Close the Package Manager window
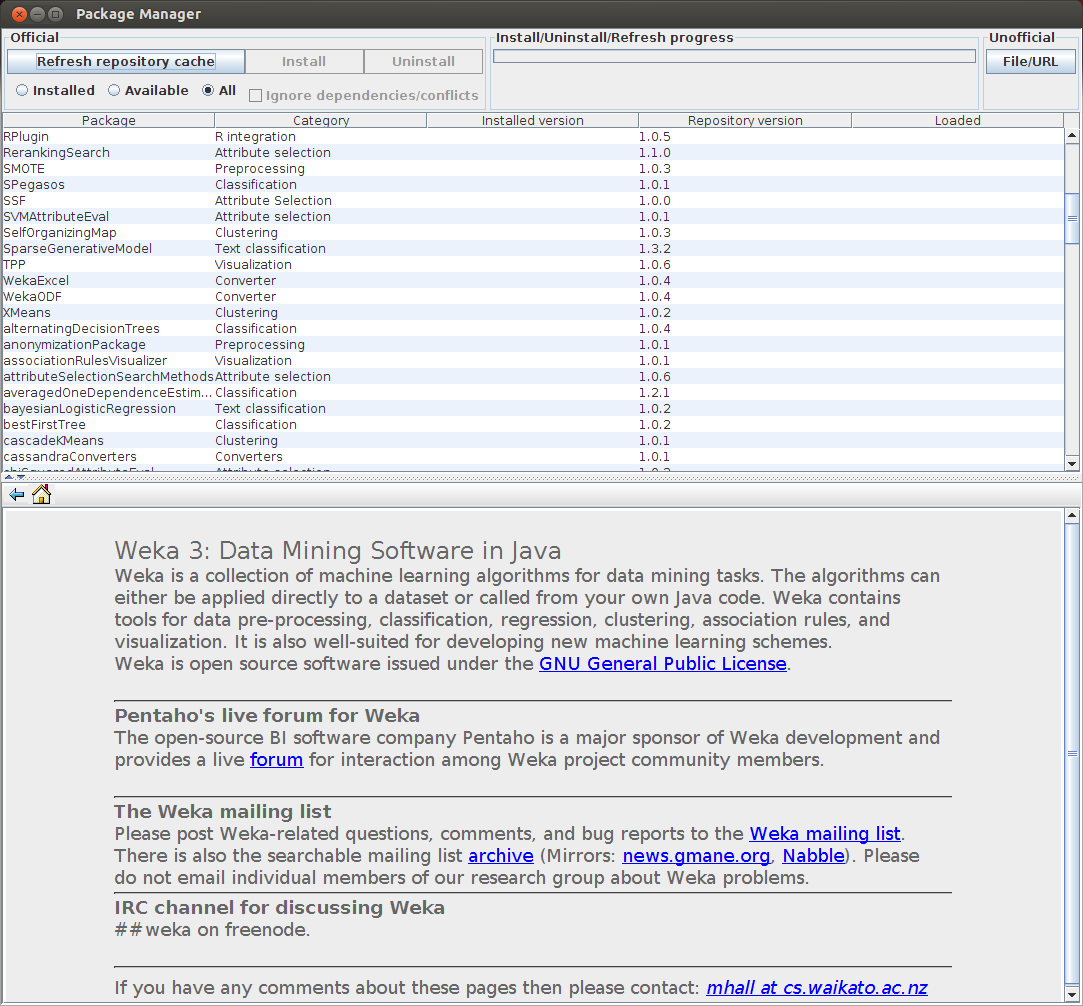 click(x=19, y=14)
